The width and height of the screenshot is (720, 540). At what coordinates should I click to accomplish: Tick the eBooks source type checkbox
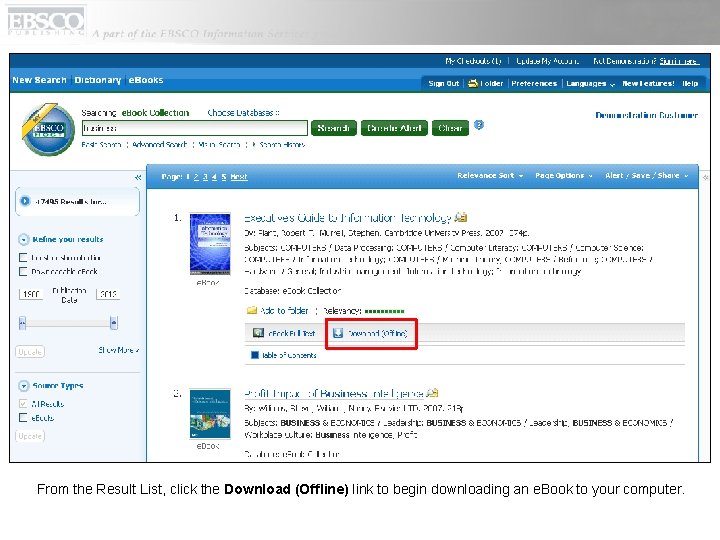coord(23,417)
